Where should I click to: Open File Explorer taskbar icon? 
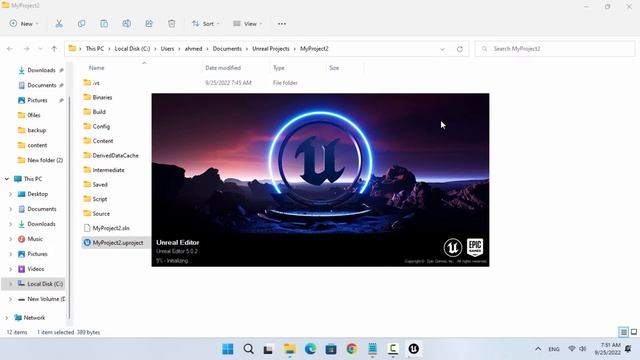tap(289, 349)
